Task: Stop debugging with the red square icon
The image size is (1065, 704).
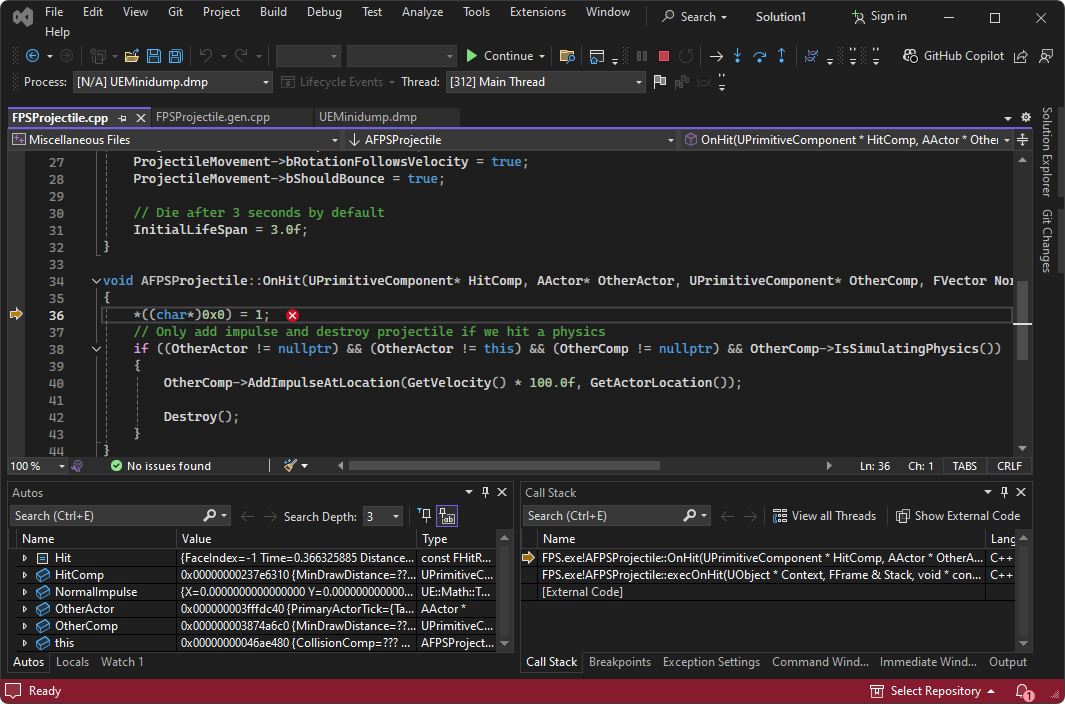Action: [x=664, y=55]
